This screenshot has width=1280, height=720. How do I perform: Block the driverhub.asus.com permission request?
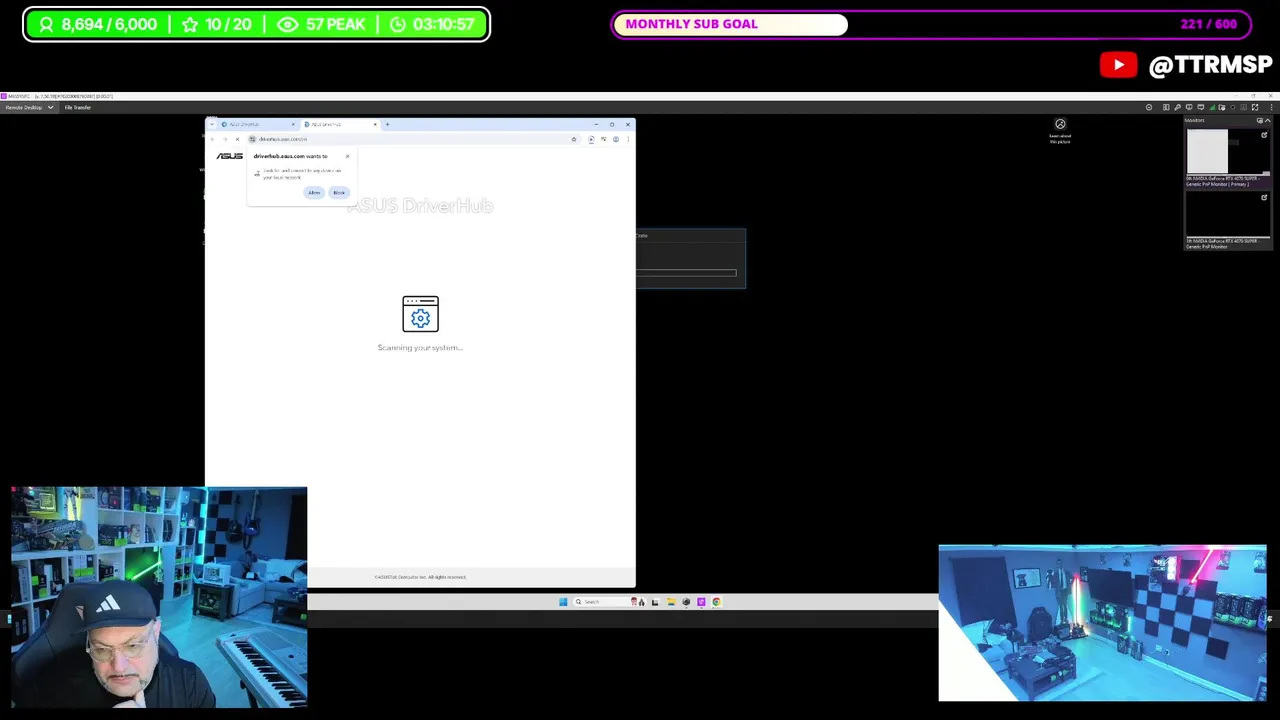[x=339, y=193]
